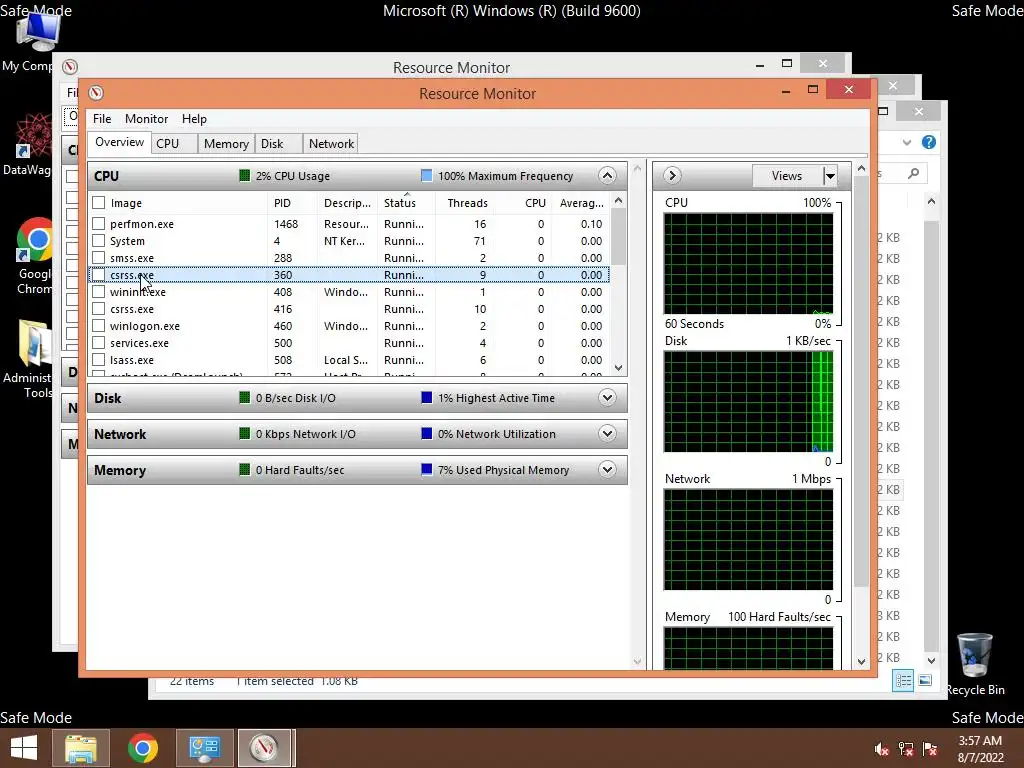Switch to the Network tab

click(331, 144)
